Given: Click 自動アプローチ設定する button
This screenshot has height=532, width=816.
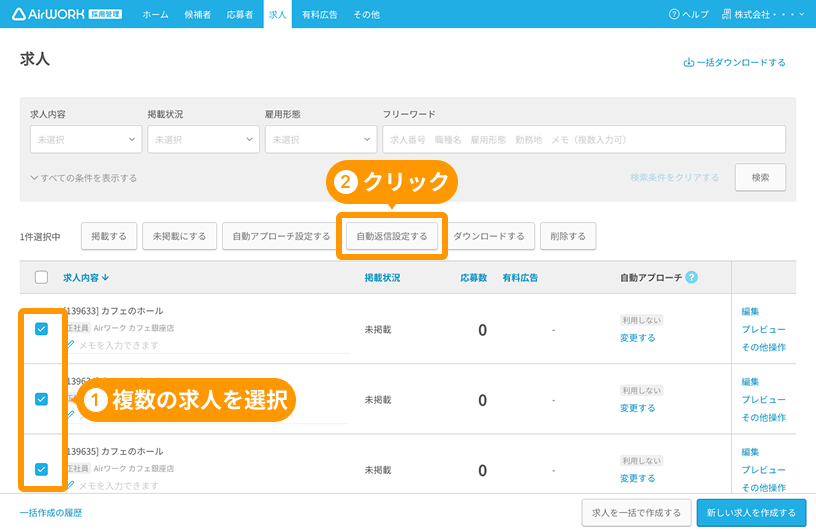Looking at the screenshot, I should 281,236.
